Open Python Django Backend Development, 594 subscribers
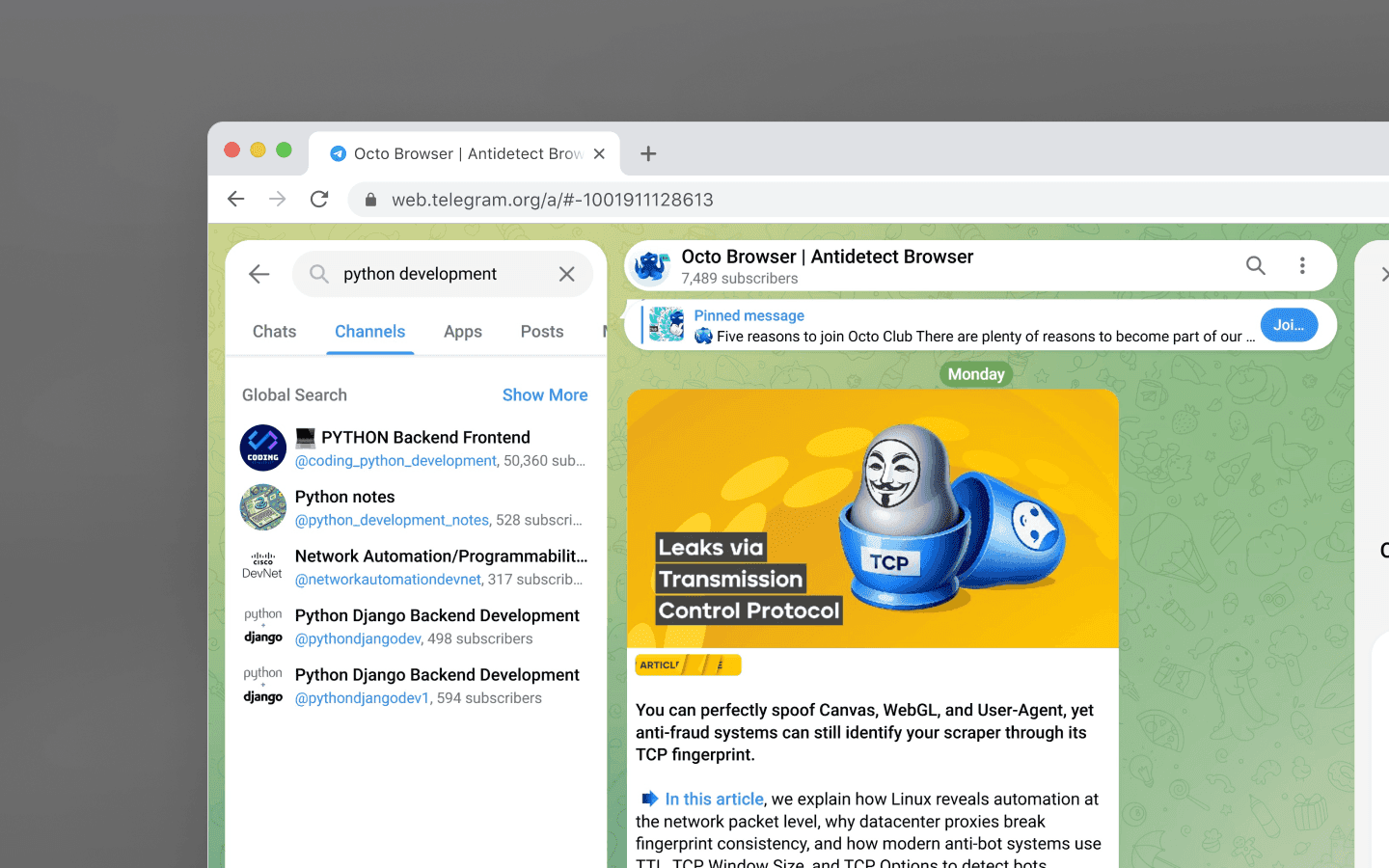 click(415, 686)
